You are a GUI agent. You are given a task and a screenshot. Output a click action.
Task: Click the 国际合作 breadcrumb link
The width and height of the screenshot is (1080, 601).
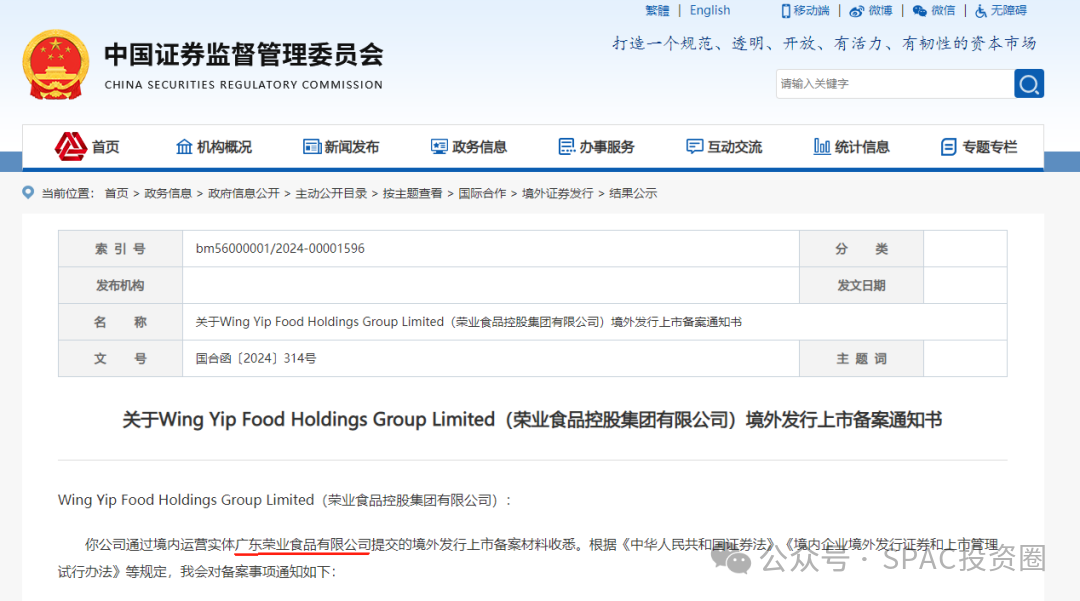pyautogui.click(x=482, y=193)
